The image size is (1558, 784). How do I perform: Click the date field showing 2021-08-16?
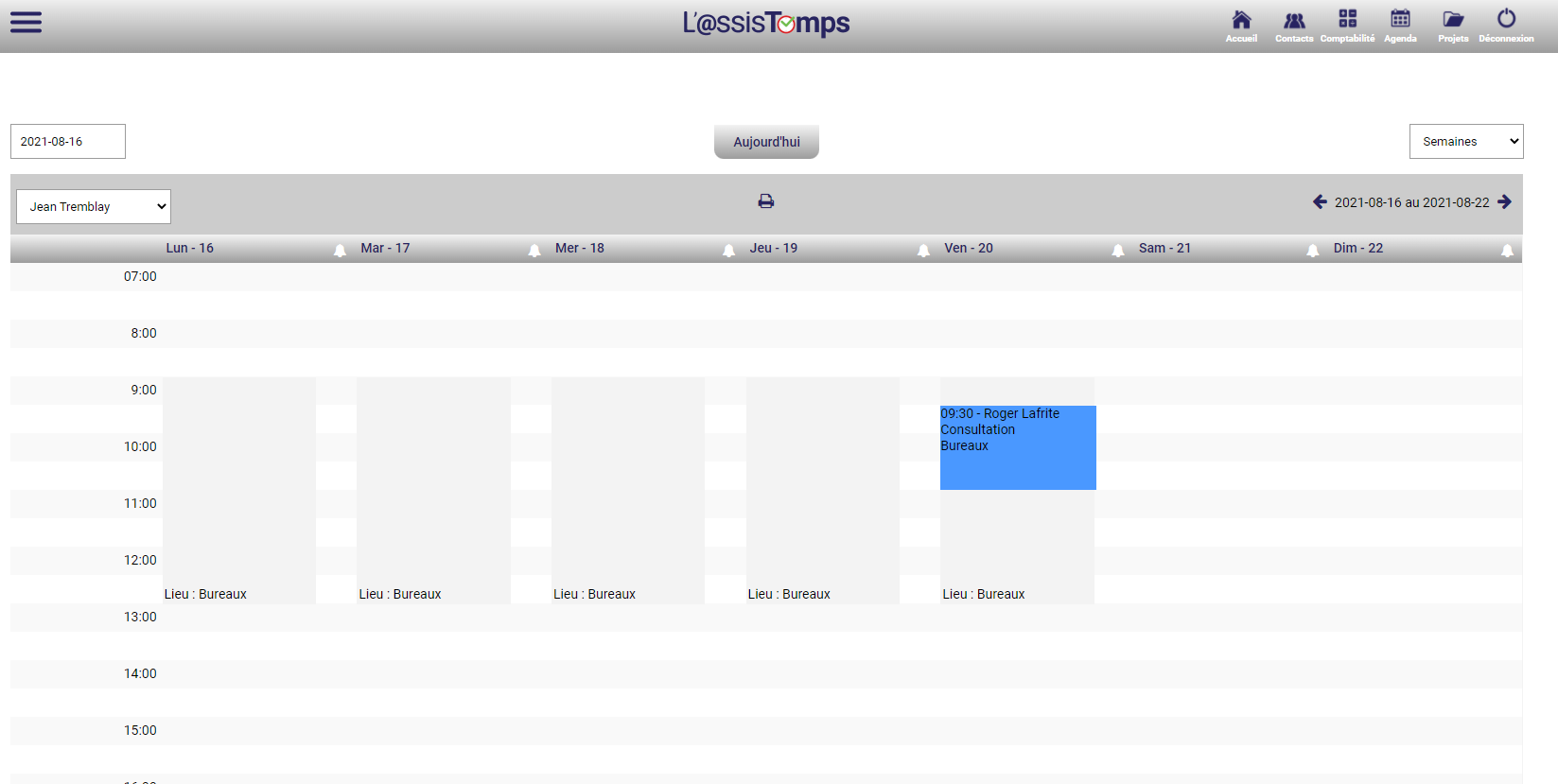tap(68, 142)
